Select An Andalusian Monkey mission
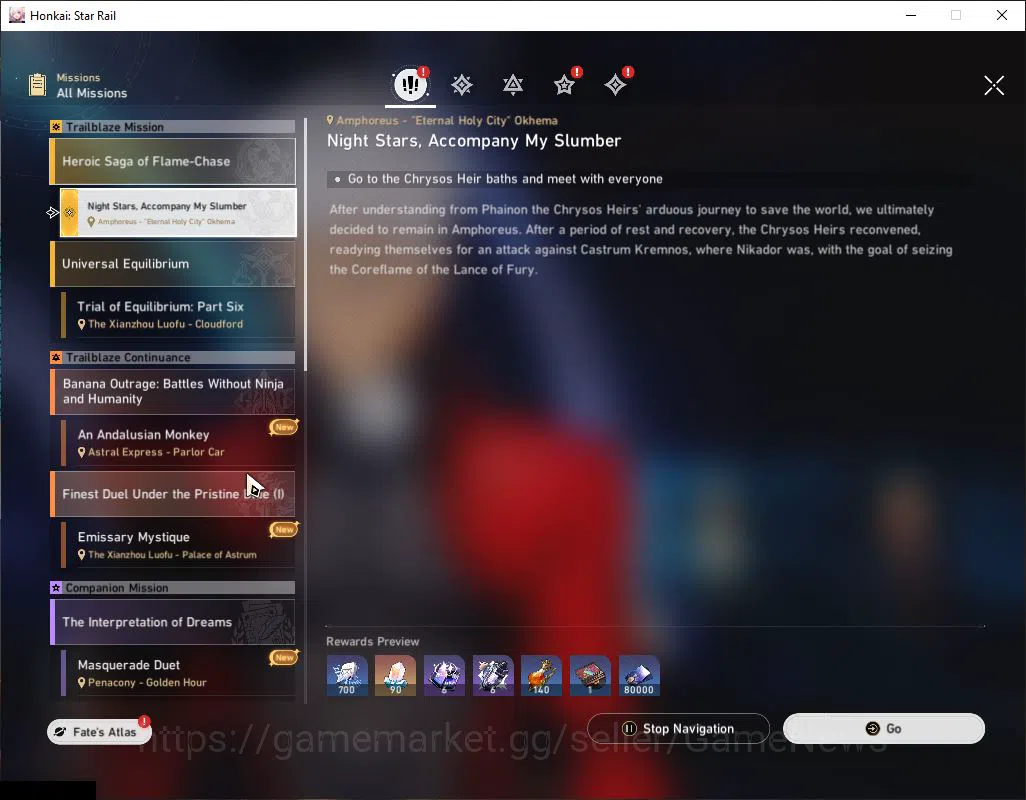The height and width of the screenshot is (800, 1026). [178, 443]
